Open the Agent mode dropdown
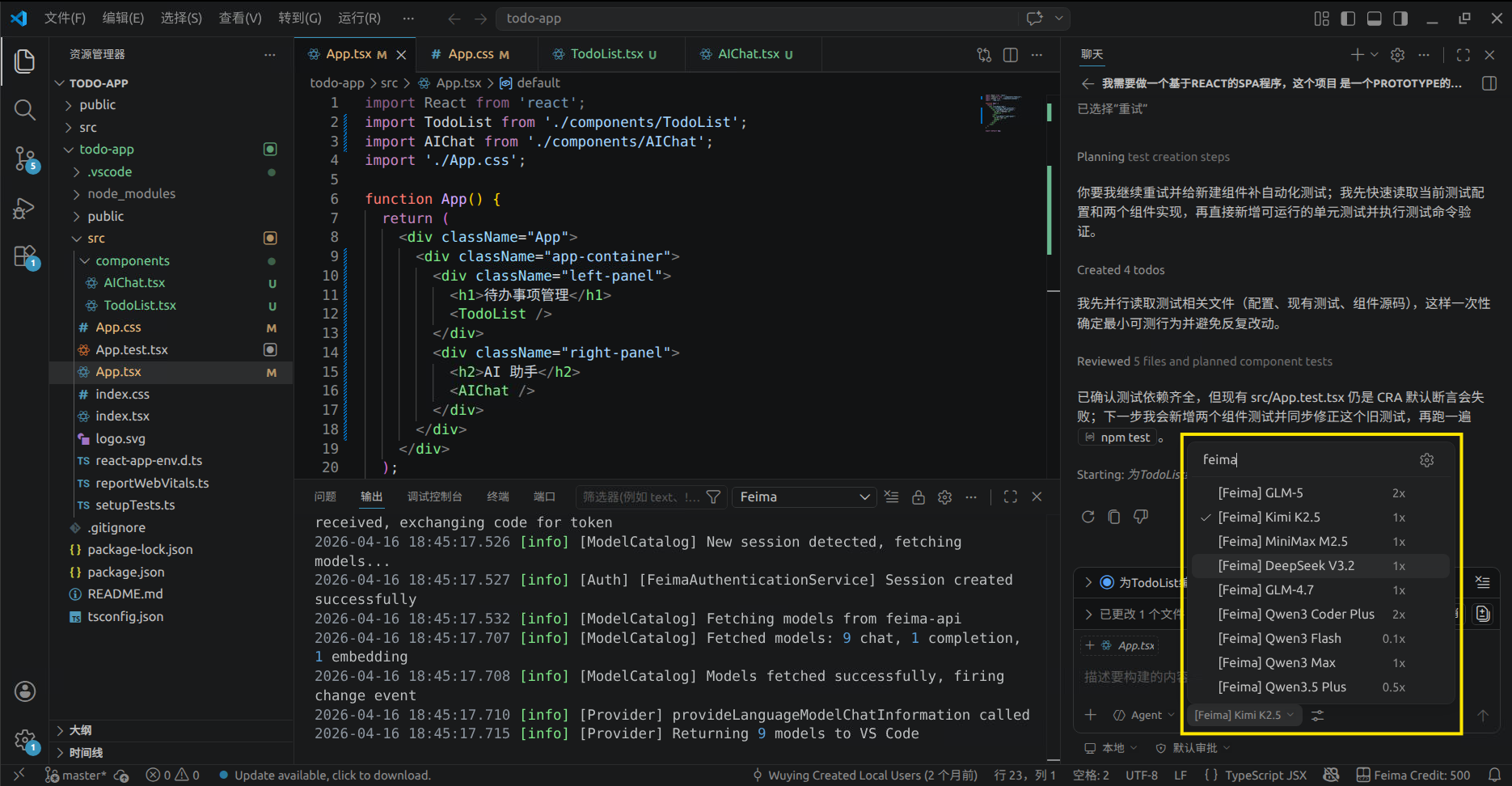The height and width of the screenshot is (786, 1512). (1143, 715)
